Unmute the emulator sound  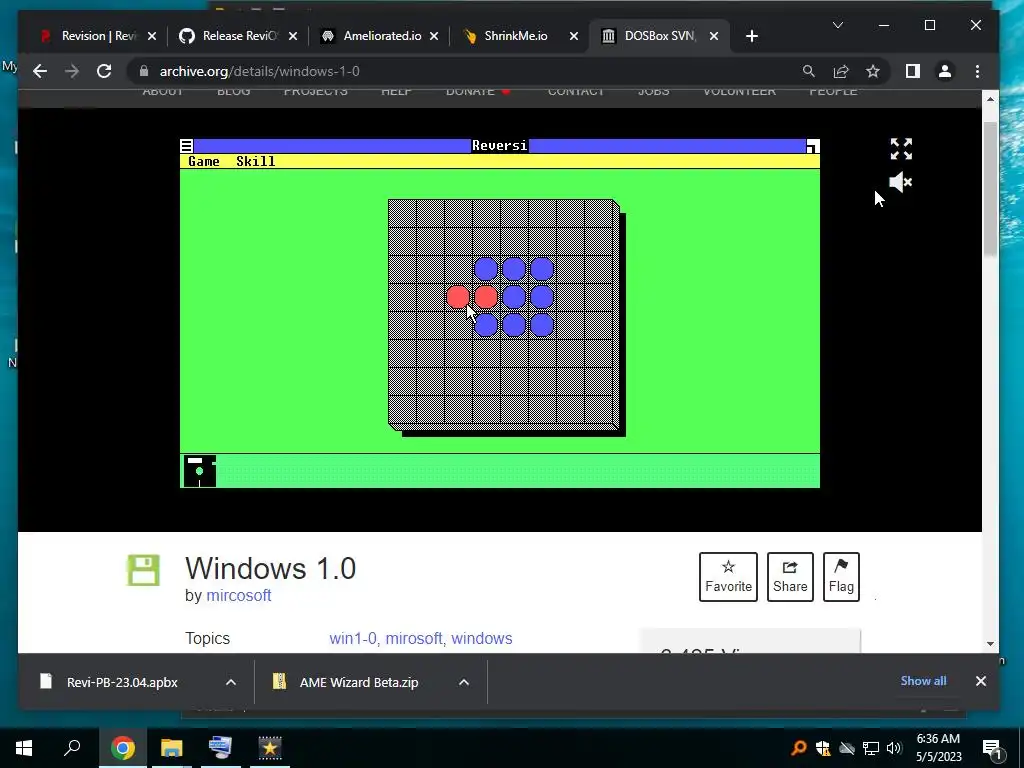901,182
